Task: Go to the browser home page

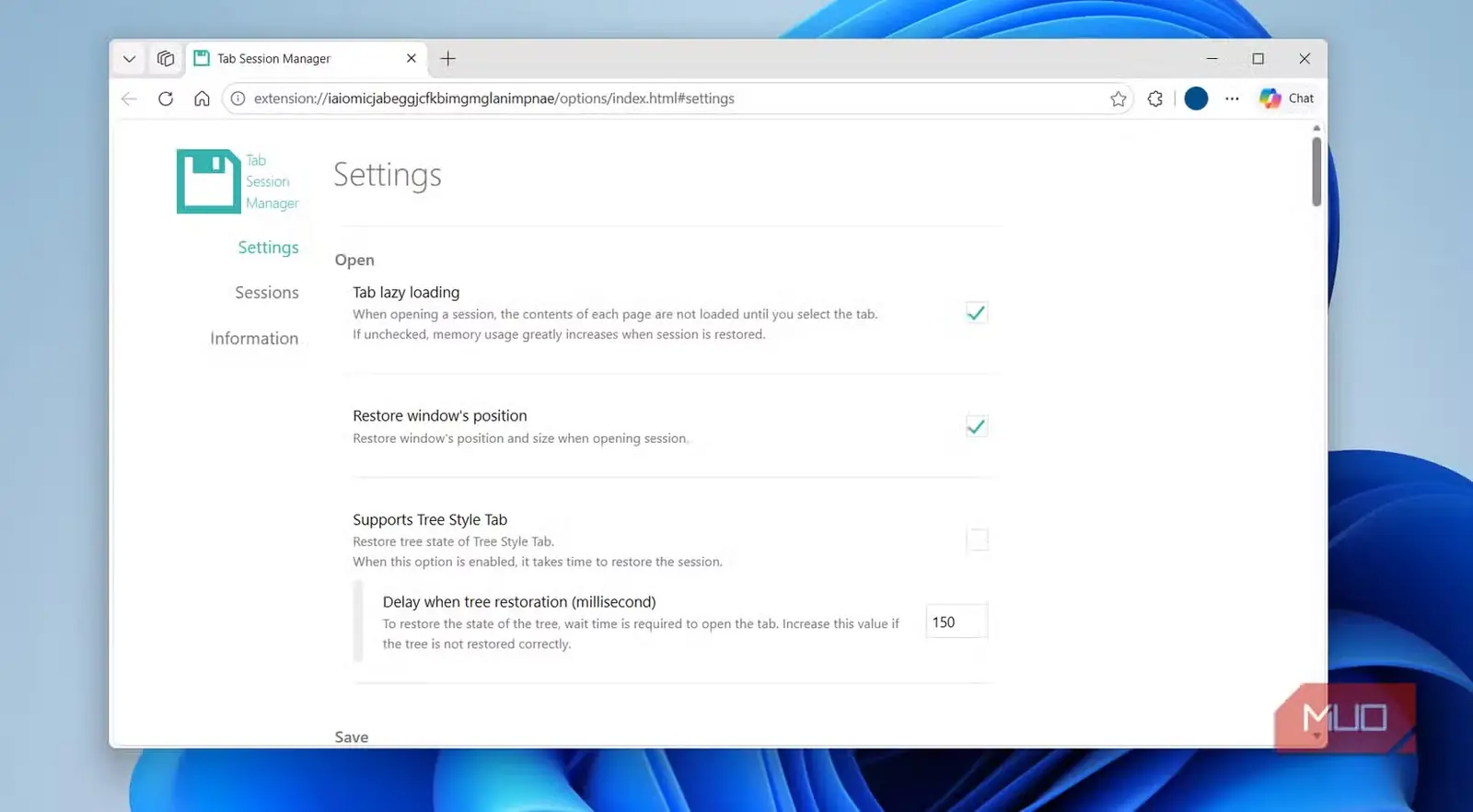Action: [202, 99]
